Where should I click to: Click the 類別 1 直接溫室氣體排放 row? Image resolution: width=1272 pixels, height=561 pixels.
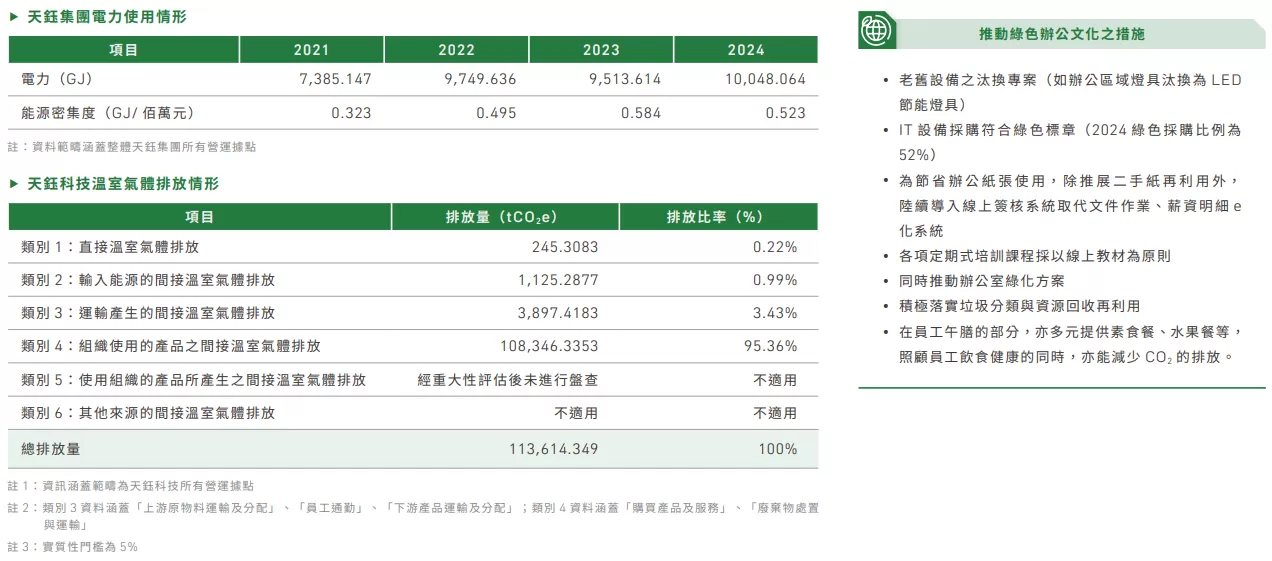pyautogui.click(x=117, y=247)
